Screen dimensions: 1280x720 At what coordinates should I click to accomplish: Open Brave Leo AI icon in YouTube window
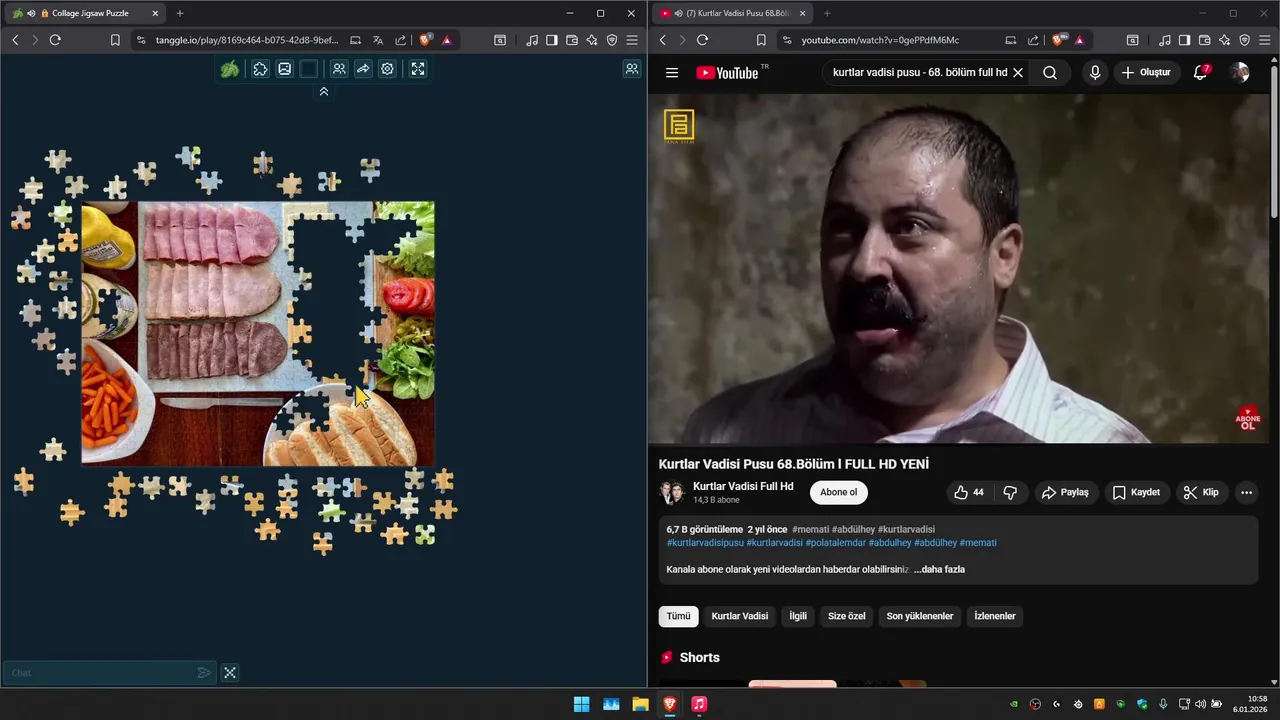click(x=1224, y=40)
